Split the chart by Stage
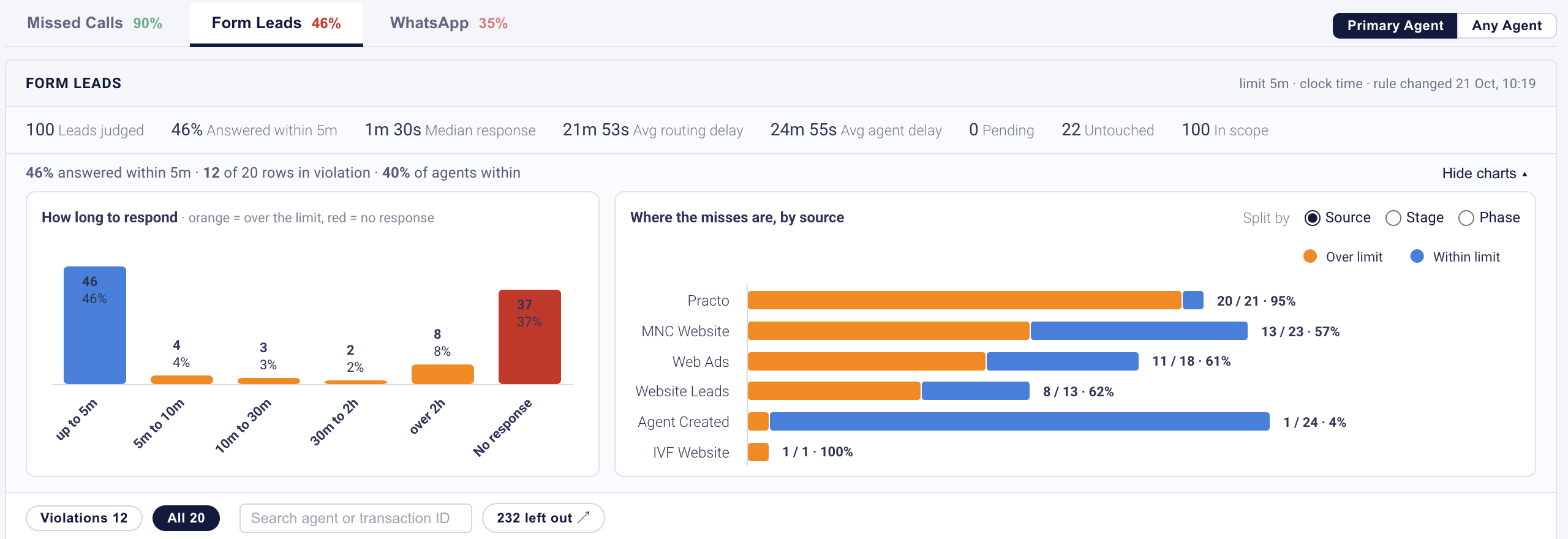Viewport: 1568px width, 539px height. coord(1414,218)
